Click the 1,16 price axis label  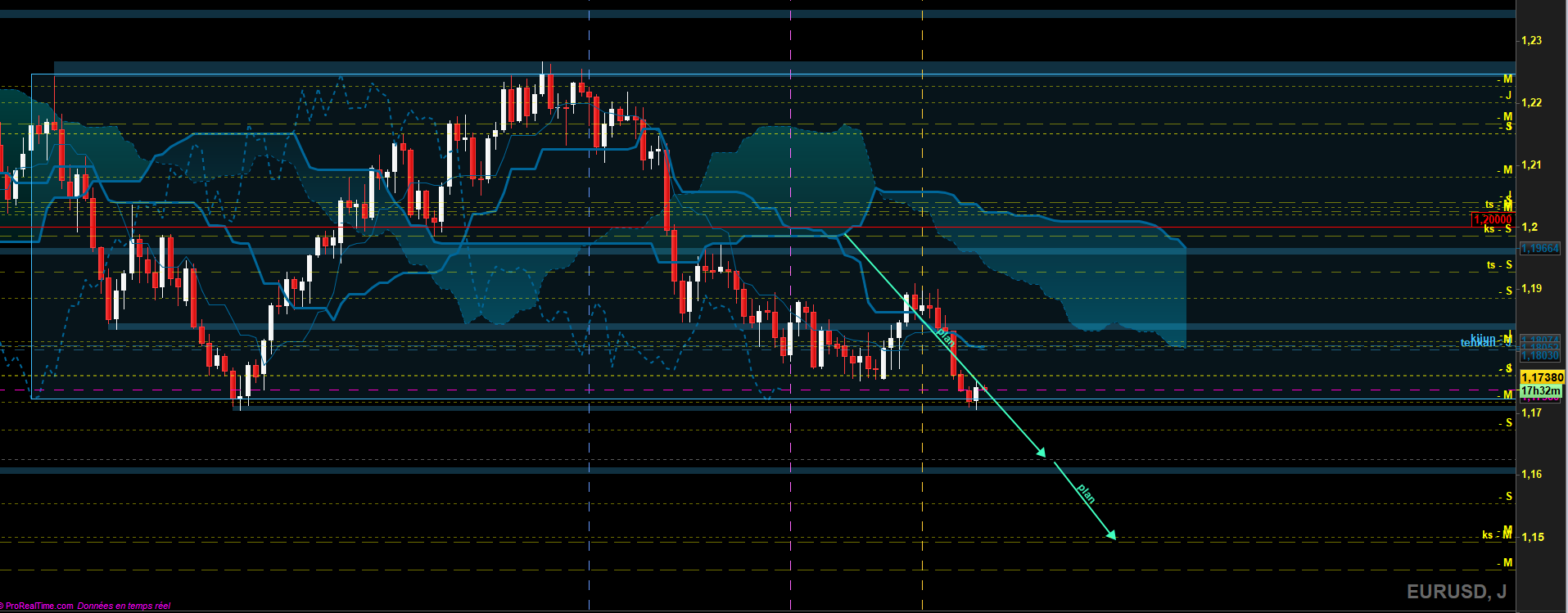point(1531,474)
